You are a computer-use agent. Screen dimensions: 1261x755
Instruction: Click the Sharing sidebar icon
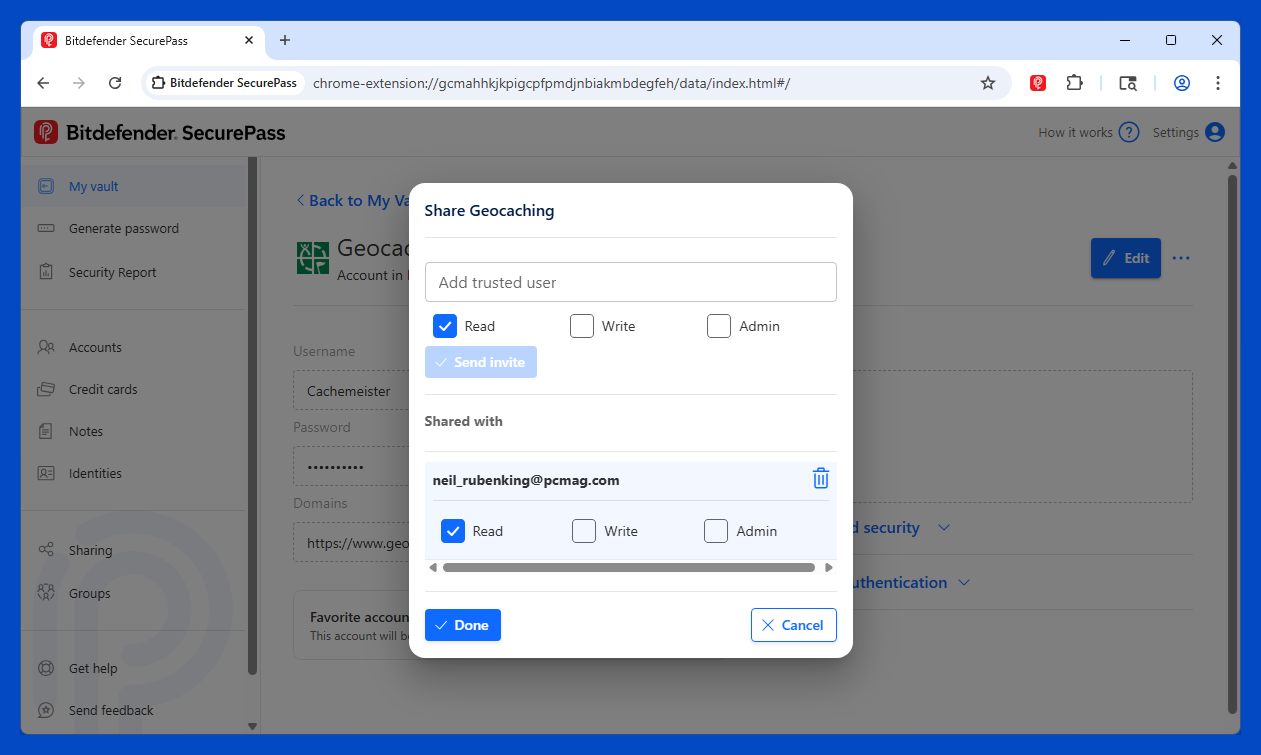click(46, 550)
